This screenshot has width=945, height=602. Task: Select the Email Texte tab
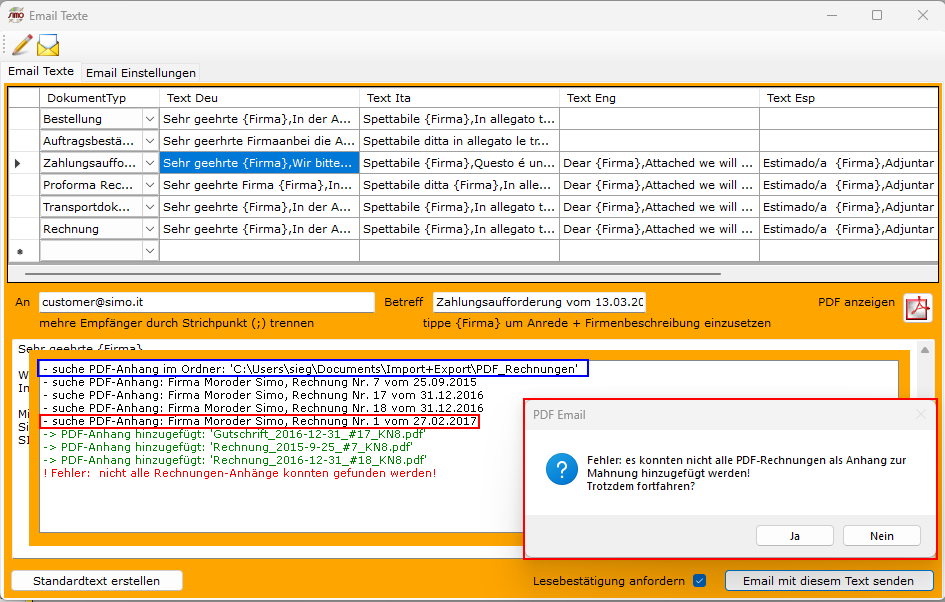pyautogui.click(x=41, y=72)
